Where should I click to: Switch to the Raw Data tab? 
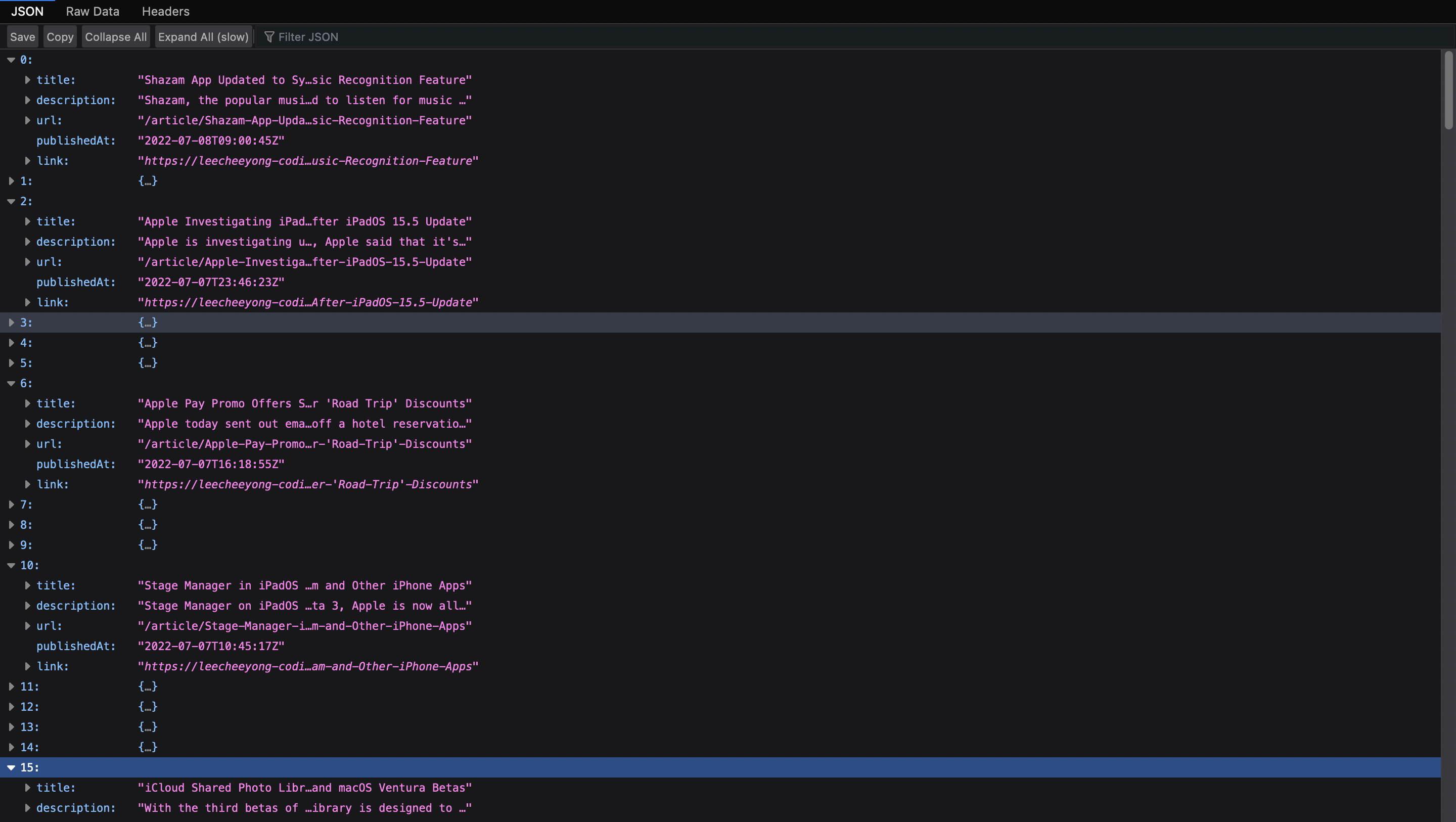[92, 11]
